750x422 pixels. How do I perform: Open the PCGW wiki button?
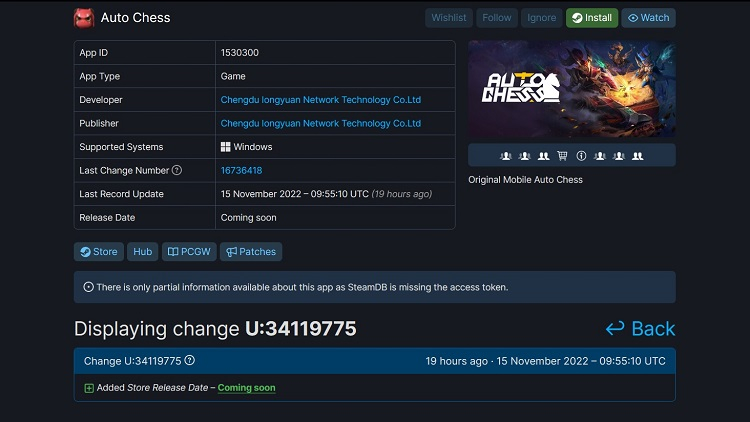(187, 252)
